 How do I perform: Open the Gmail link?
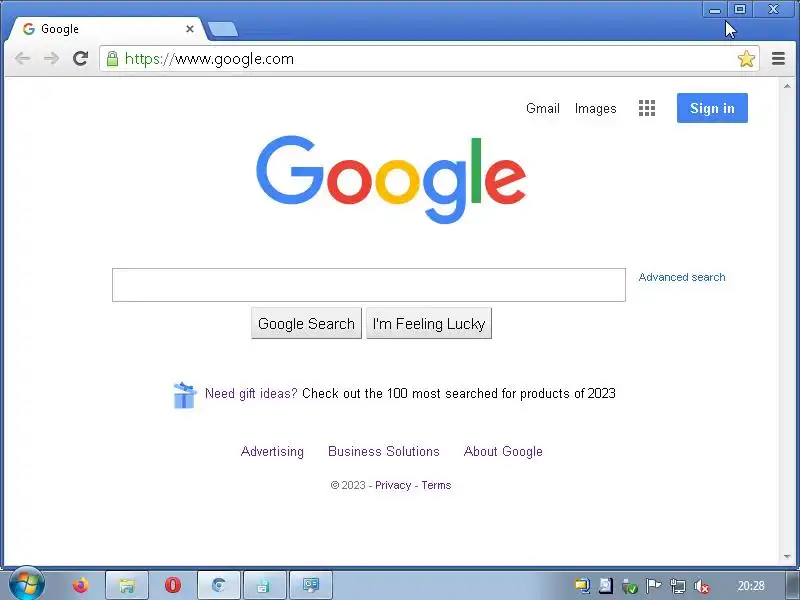click(543, 108)
